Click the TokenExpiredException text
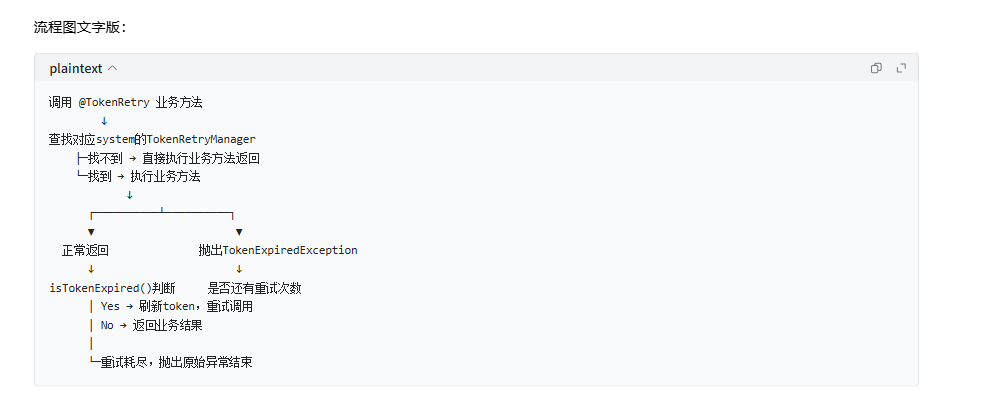Image resolution: width=986 pixels, height=394 pixels. pos(290,250)
